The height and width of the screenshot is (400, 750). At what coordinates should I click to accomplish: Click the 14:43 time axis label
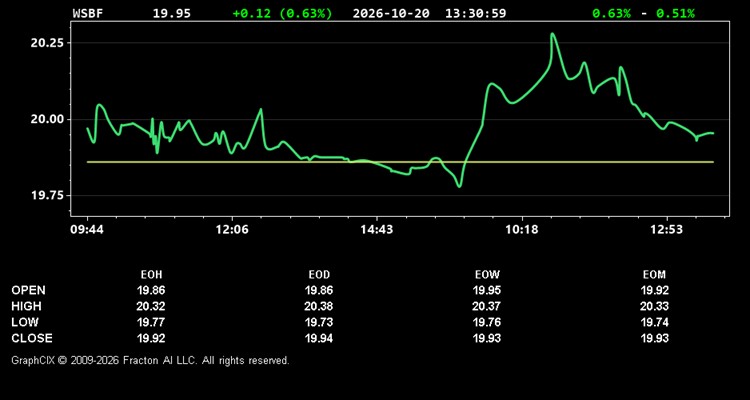pyautogui.click(x=377, y=230)
